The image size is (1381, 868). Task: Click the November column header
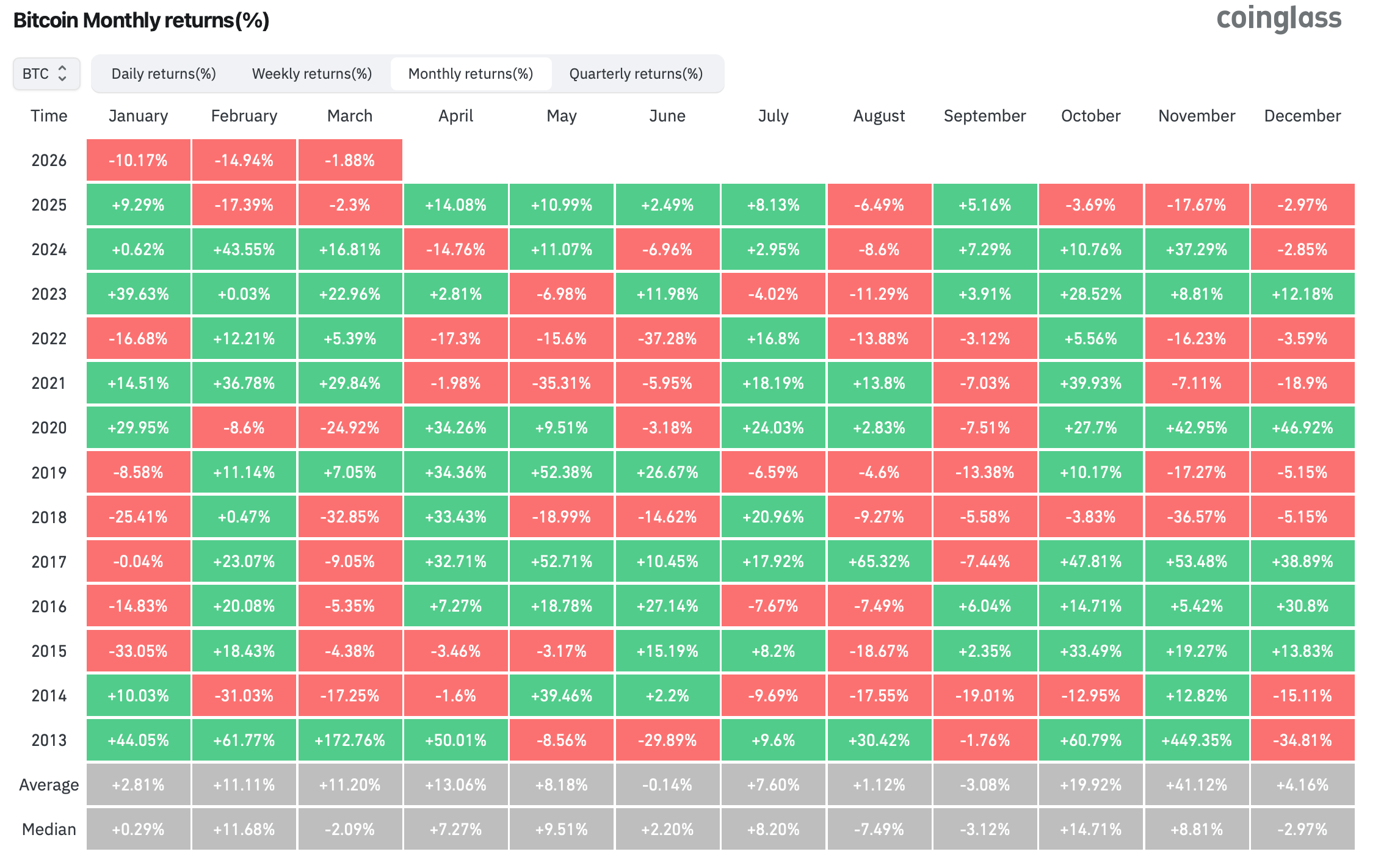[1196, 116]
